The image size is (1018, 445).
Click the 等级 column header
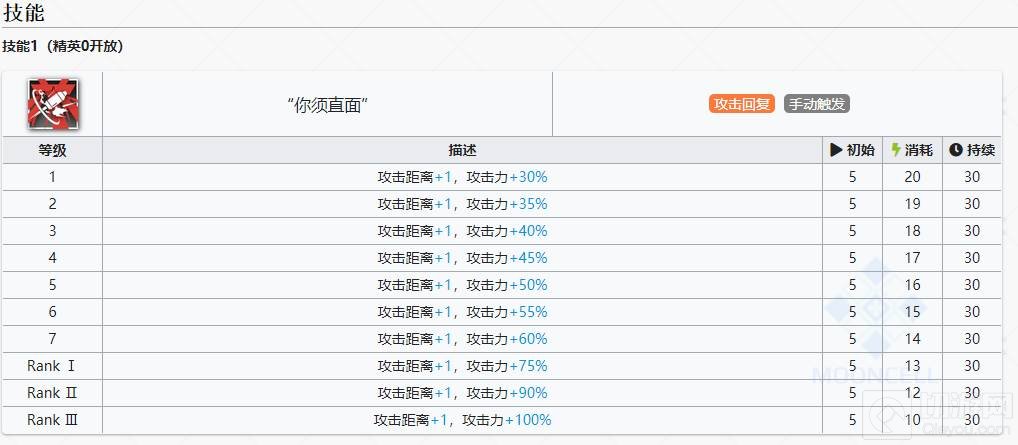pyautogui.click(x=52, y=150)
